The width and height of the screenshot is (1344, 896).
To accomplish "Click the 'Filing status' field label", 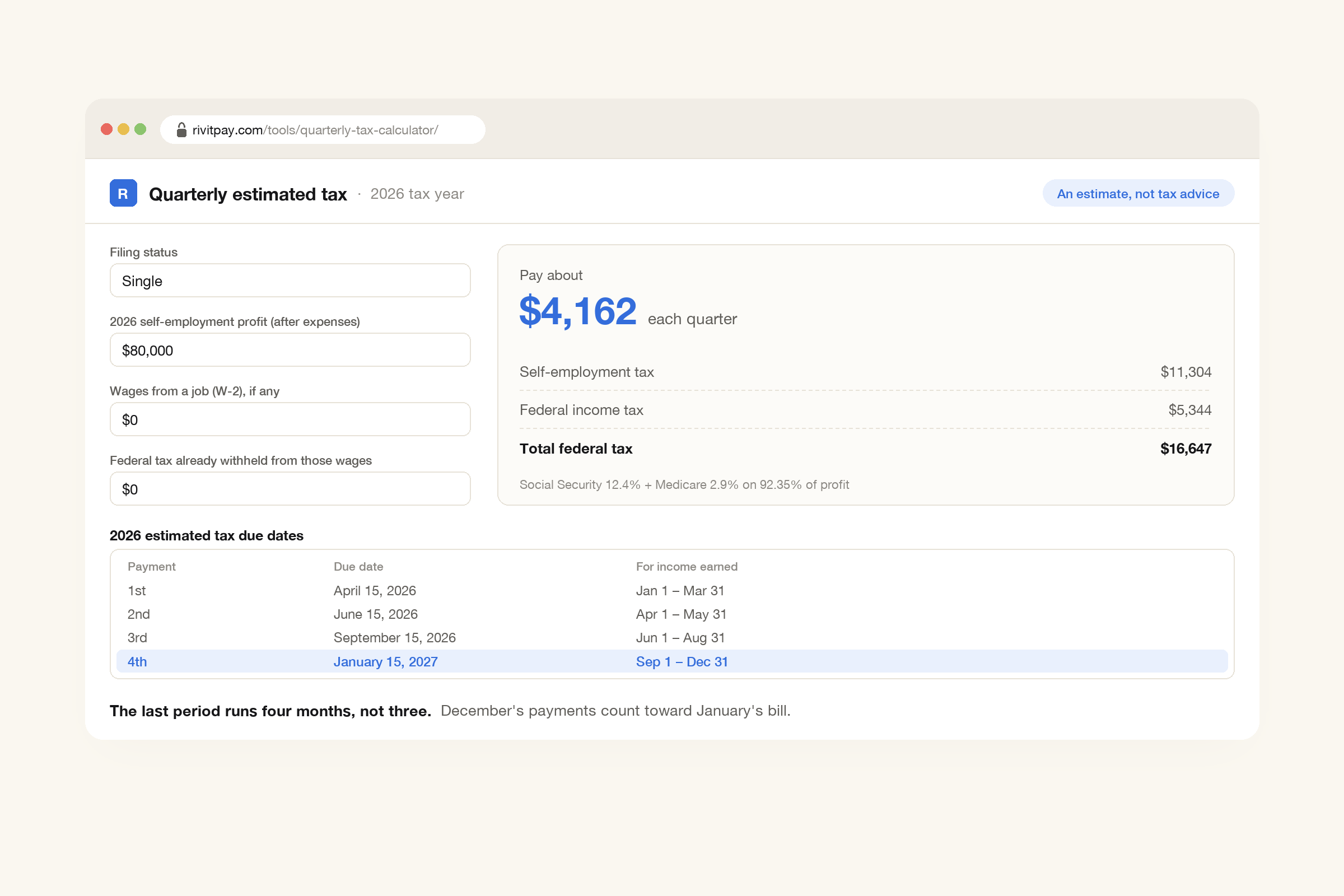I will pyautogui.click(x=143, y=252).
